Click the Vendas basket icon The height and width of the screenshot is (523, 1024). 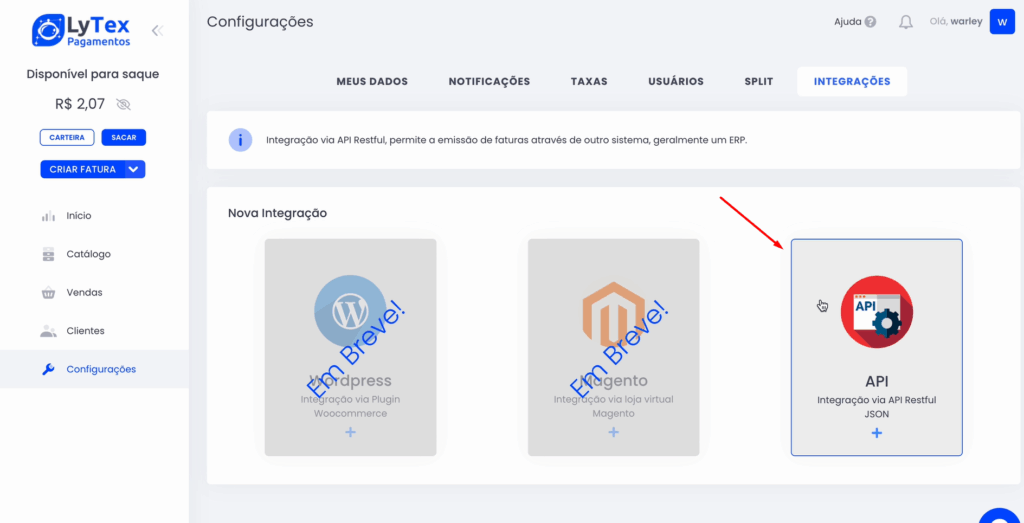pos(48,293)
